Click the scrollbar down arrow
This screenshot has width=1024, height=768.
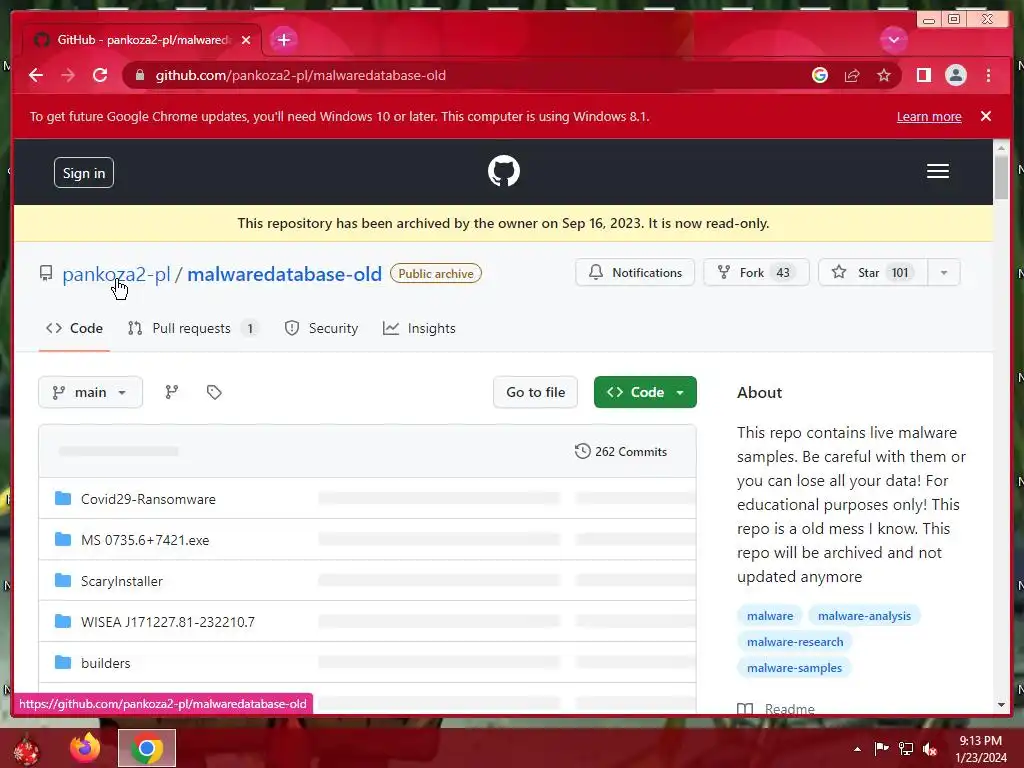pos(1001,705)
